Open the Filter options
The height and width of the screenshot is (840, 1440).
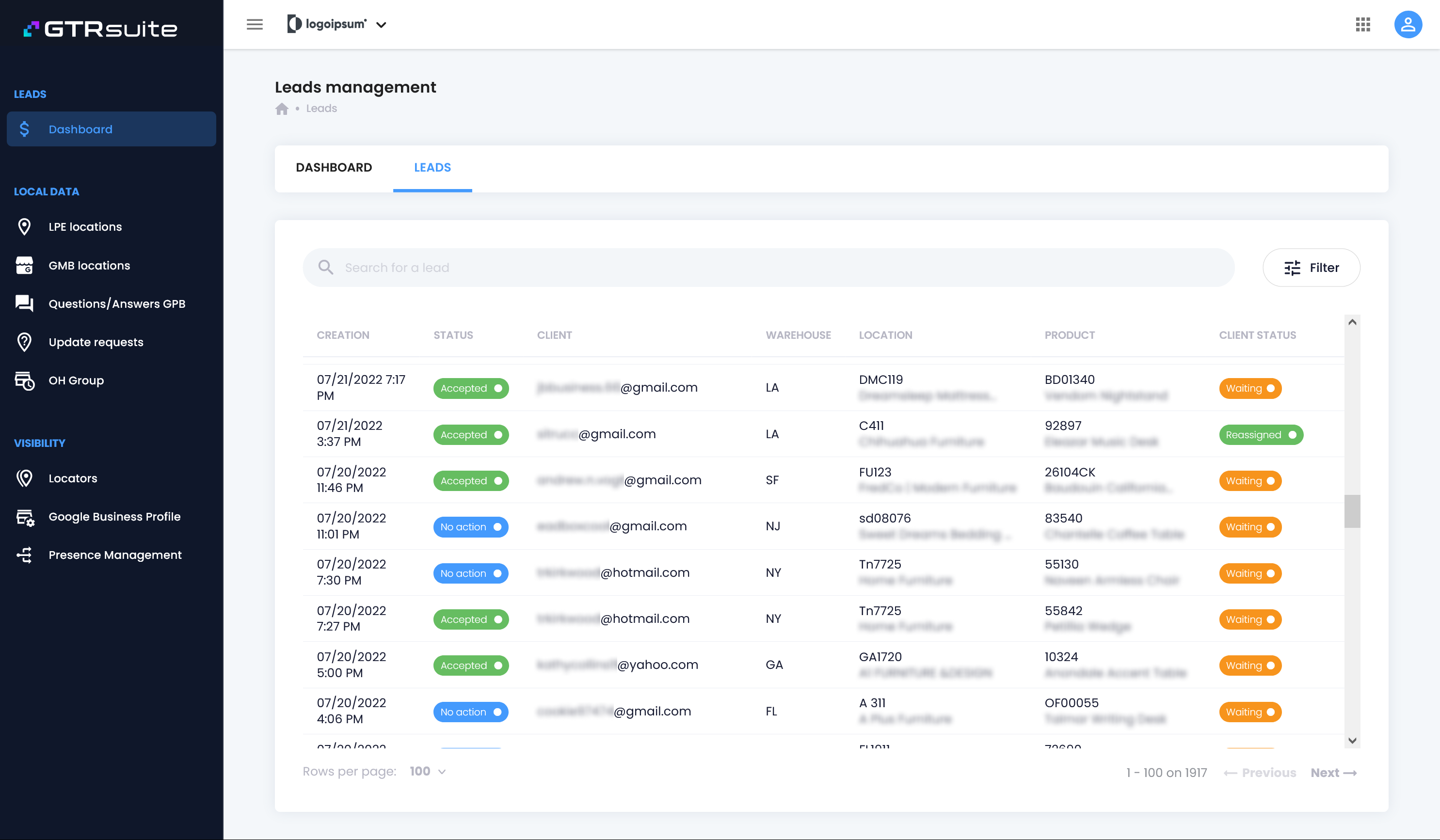pos(1311,267)
